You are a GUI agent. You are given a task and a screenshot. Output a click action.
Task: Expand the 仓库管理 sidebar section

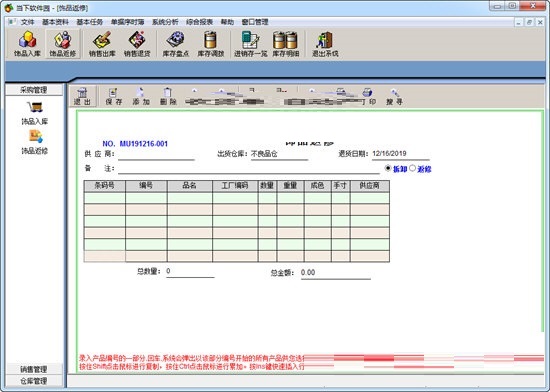pos(34,381)
